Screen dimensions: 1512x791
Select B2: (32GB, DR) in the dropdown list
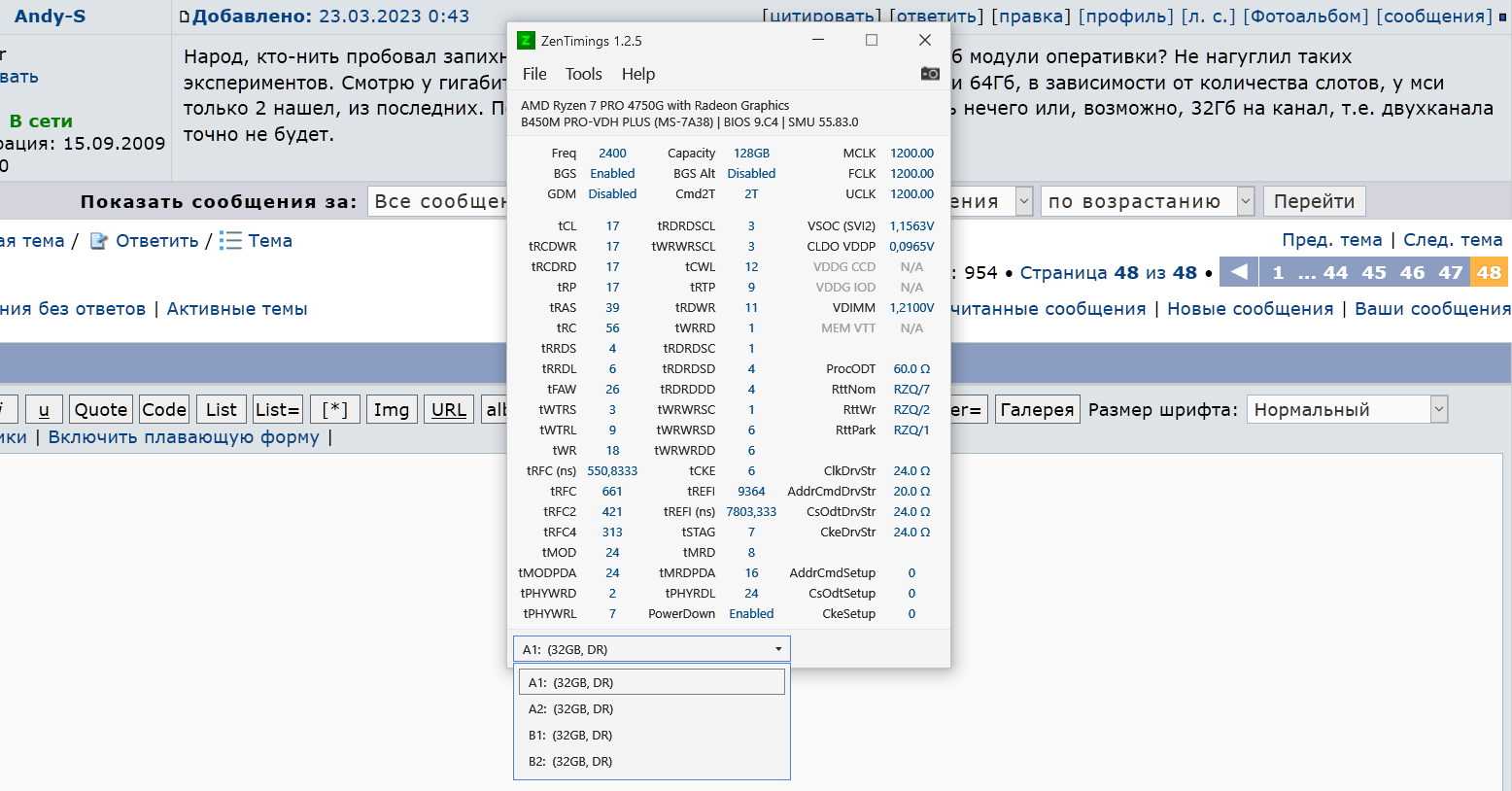[652, 761]
